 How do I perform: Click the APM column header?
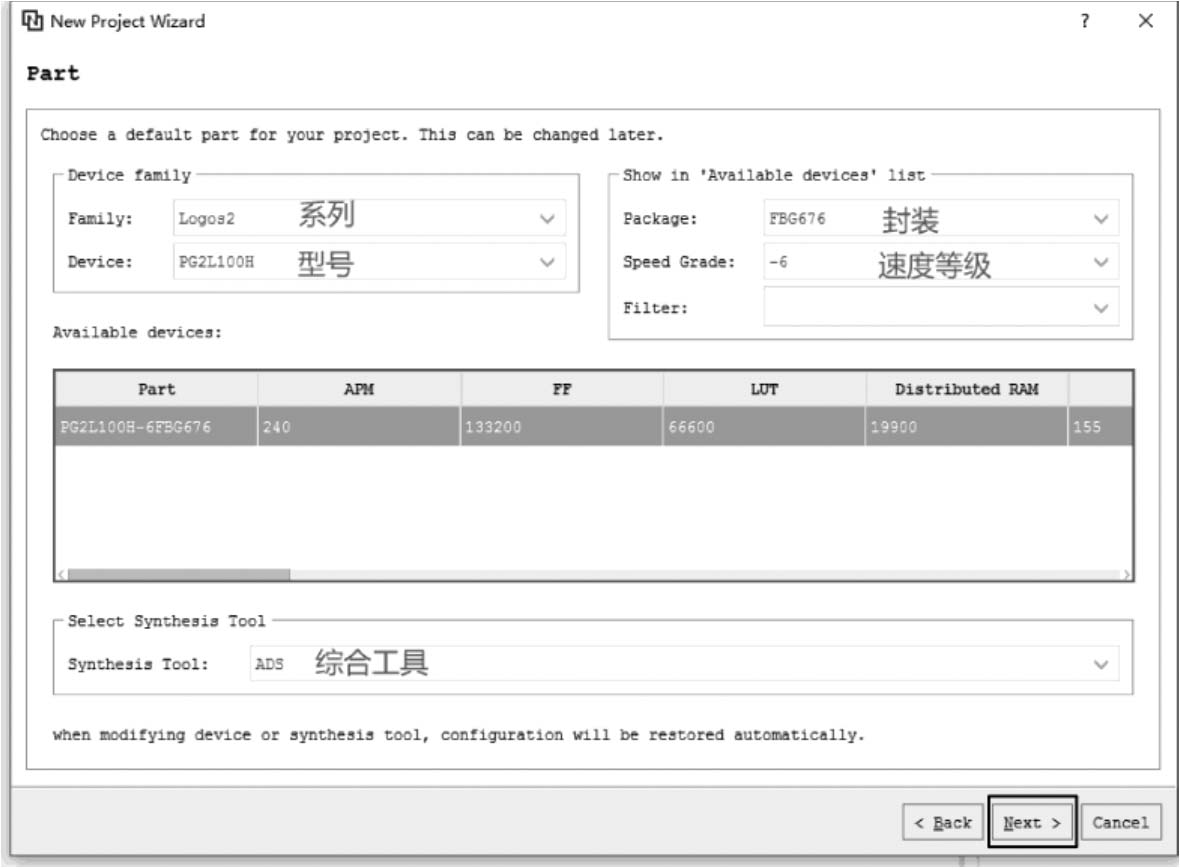point(359,389)
